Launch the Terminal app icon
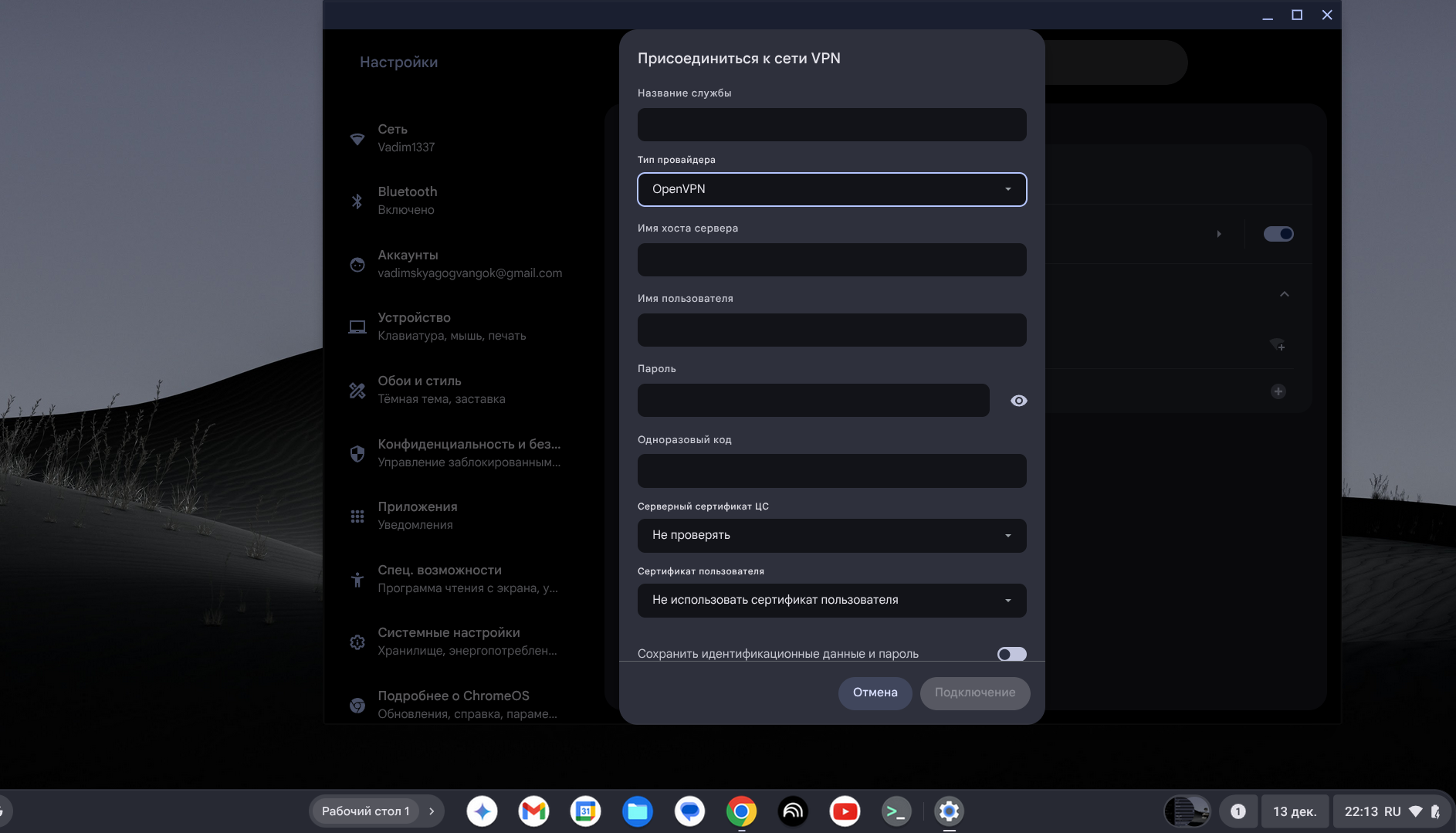1456x833 pixels. click(896, 811)
